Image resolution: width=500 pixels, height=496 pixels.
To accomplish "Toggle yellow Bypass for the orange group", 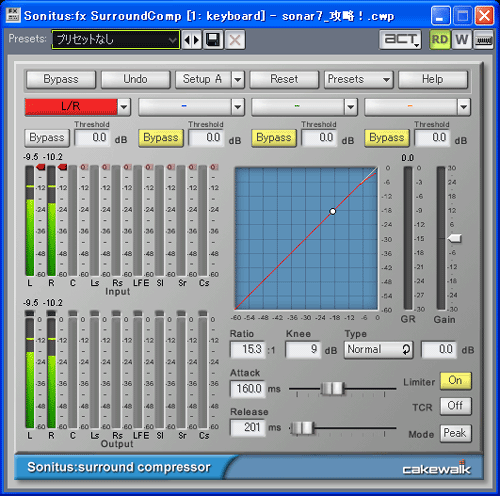I will coord(387,138).
